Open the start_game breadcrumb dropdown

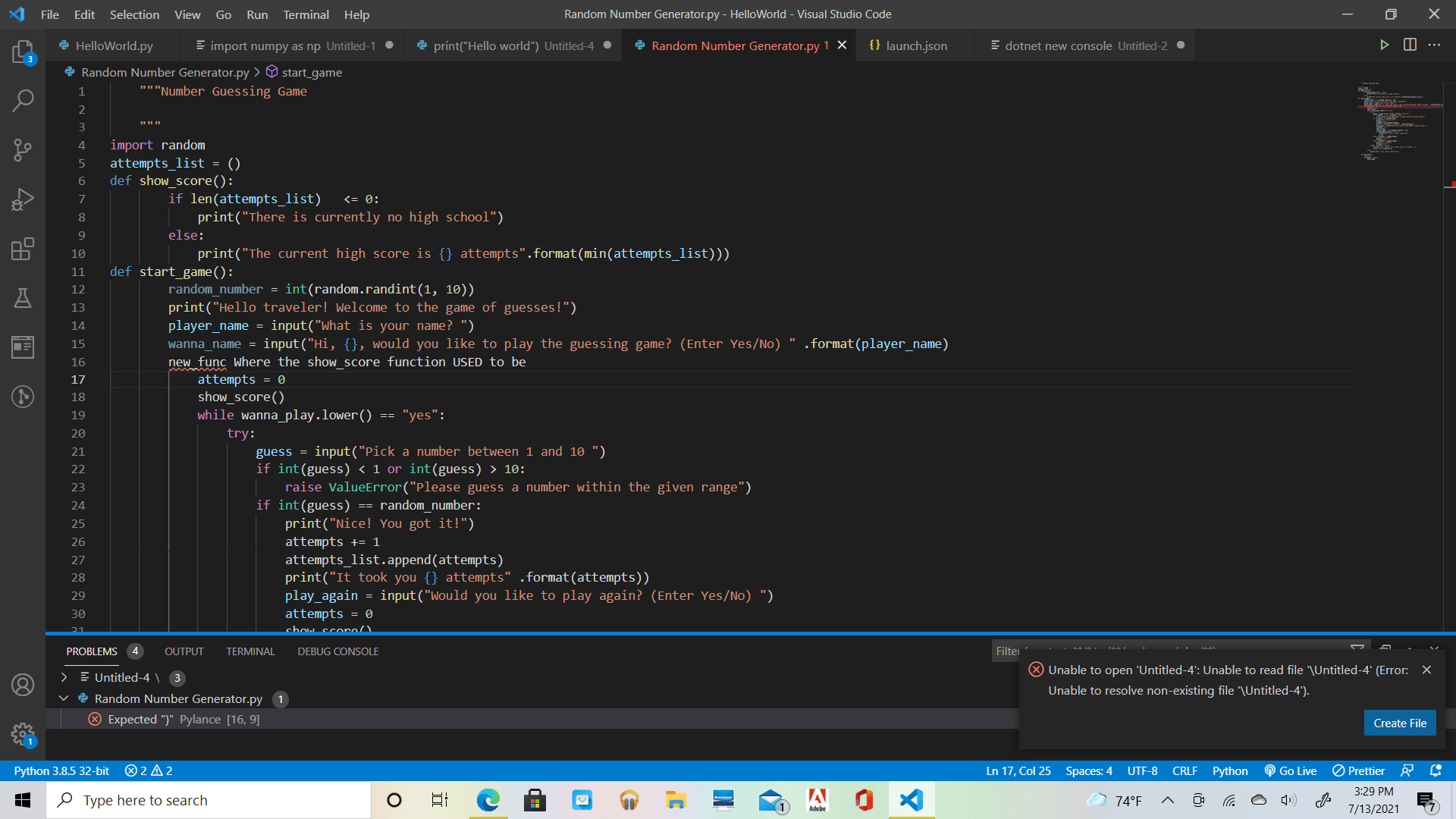(311, 72)
